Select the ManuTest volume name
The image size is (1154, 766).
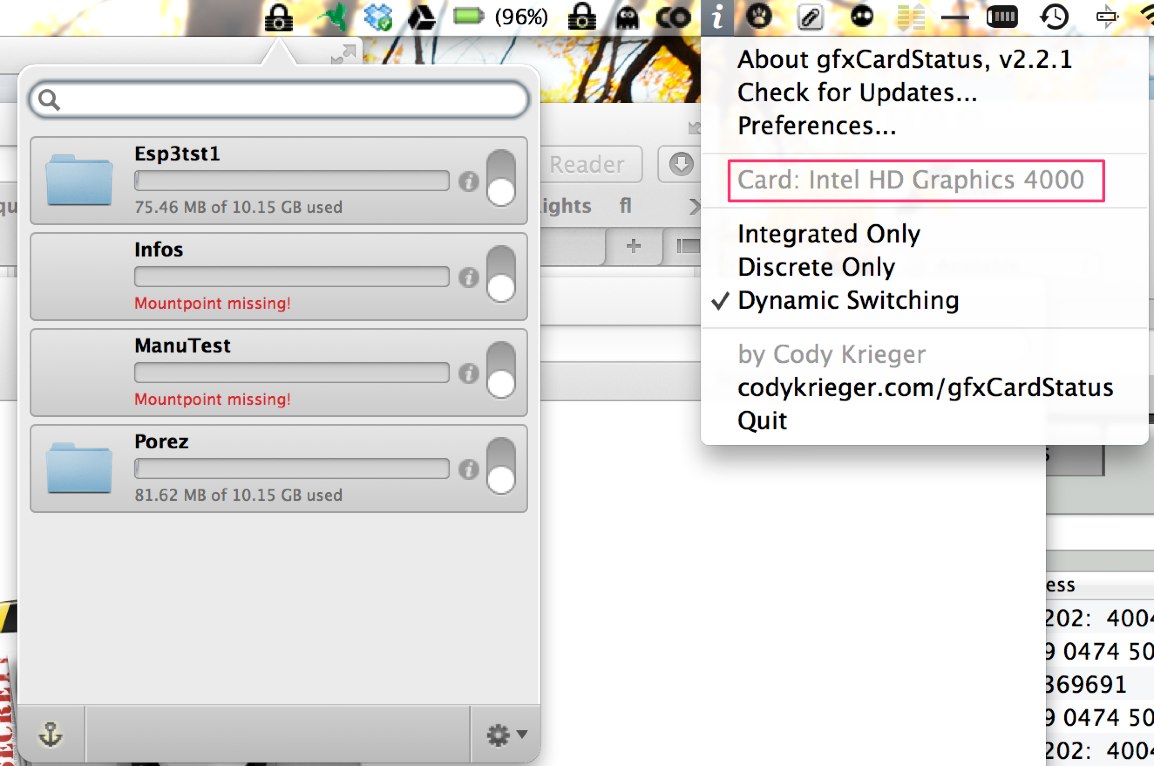183,345
